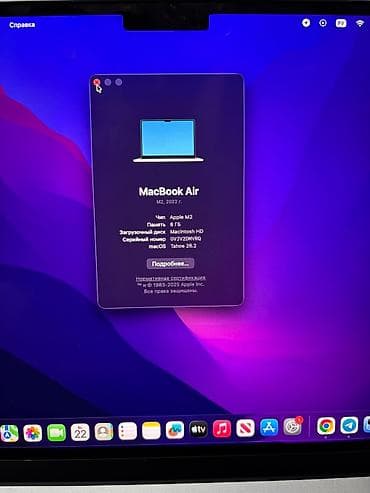The height and width of the screenshot is (493, 370).
Task: Click the memory value 8 ГБ
Action: click(175, 224)
